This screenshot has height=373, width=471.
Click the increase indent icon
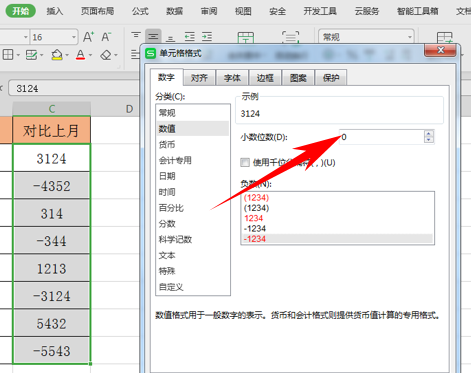click(207, 36)
